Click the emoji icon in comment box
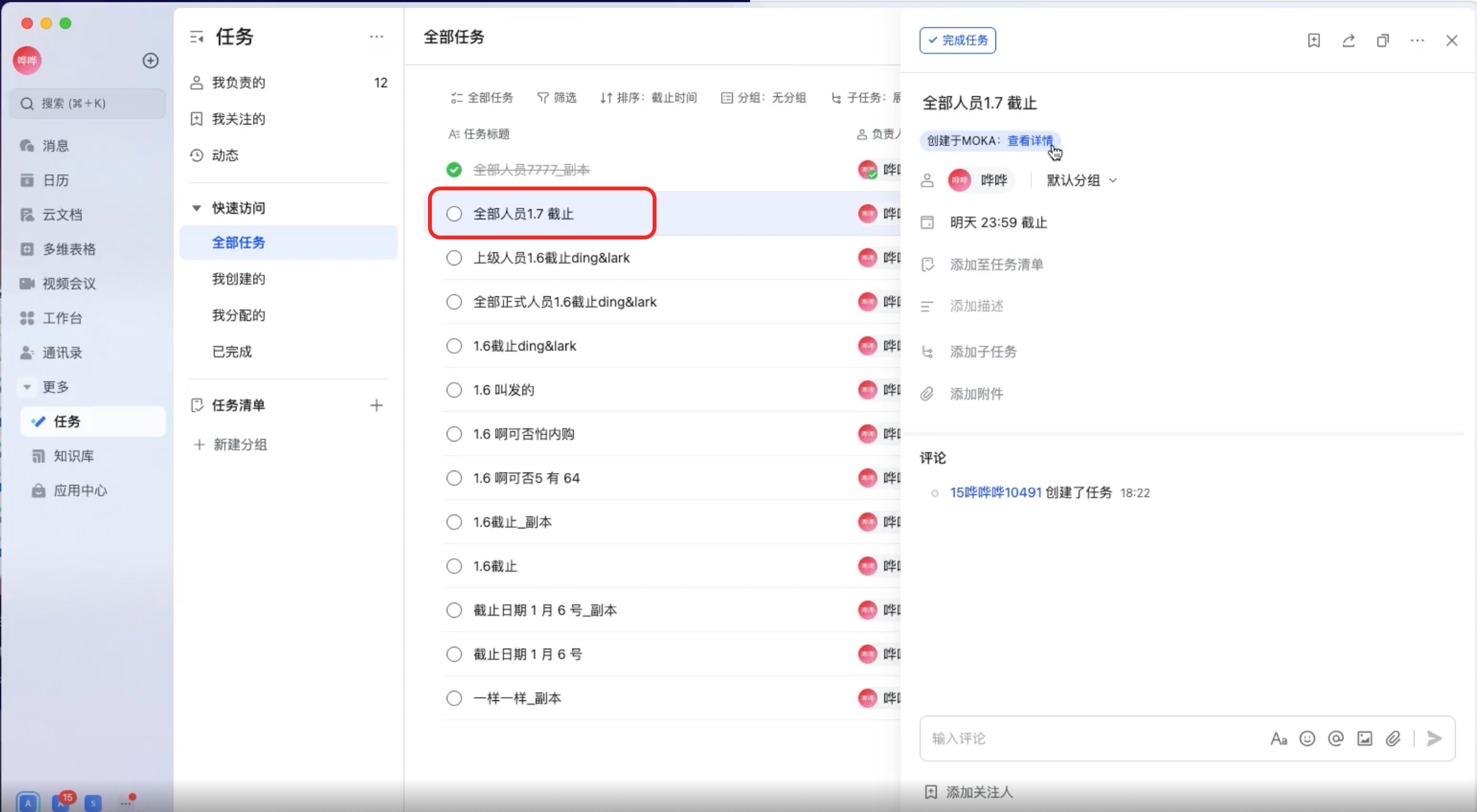This screenshot has height=812, width=1477. tap(1307, 738)
